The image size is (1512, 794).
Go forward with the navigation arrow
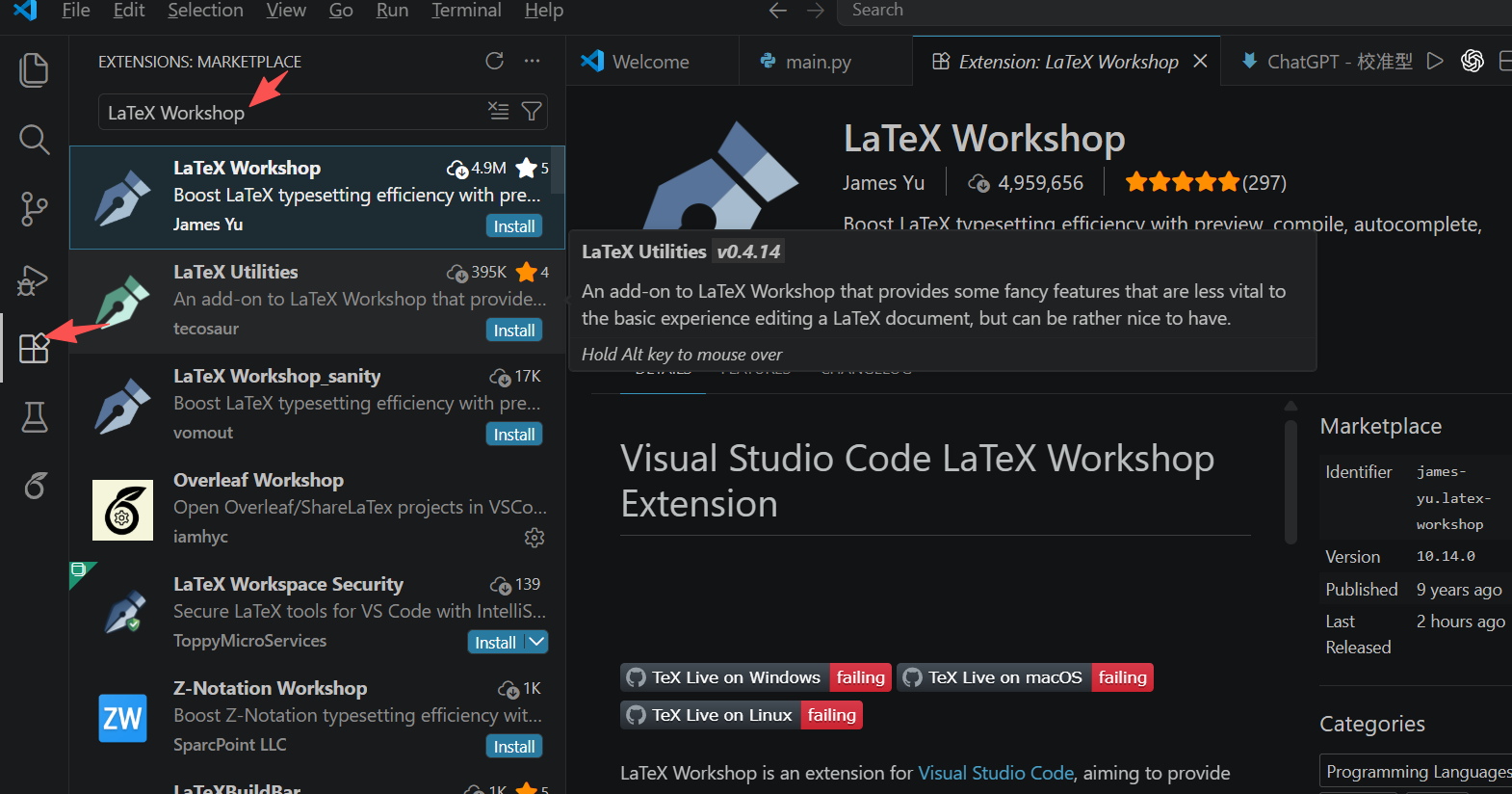click(816, 11)
